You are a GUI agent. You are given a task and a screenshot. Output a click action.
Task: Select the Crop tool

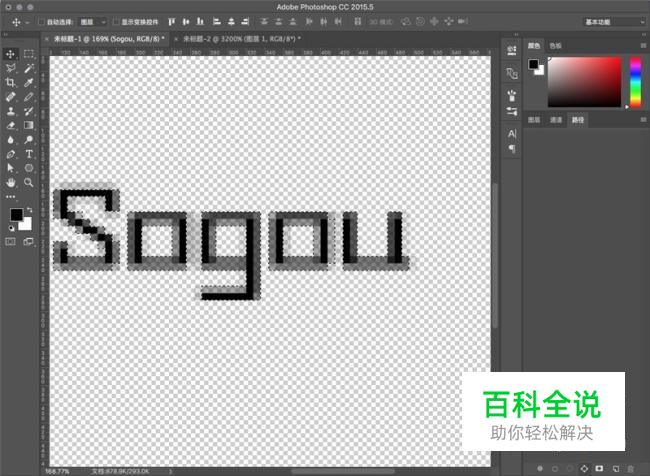click(10, 83)
